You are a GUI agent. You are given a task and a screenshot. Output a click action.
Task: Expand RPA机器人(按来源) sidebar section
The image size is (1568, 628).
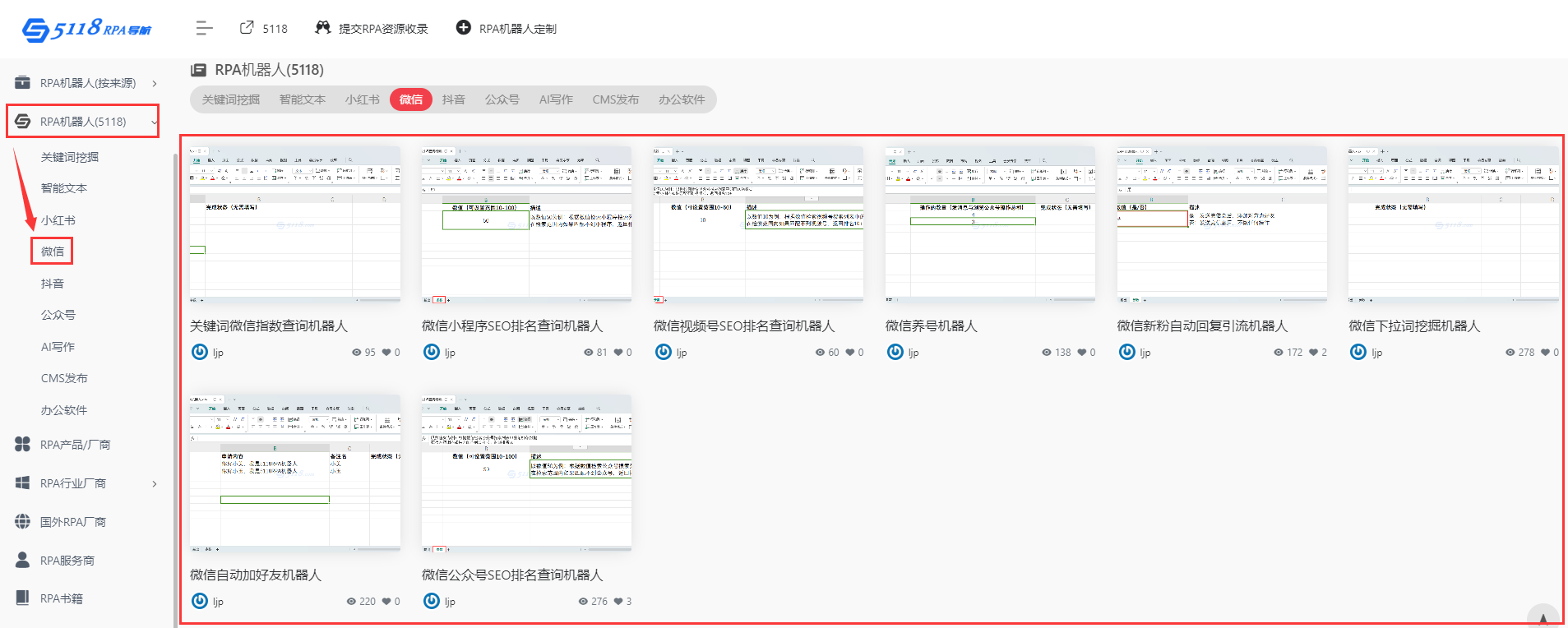(x=154, y=83)
